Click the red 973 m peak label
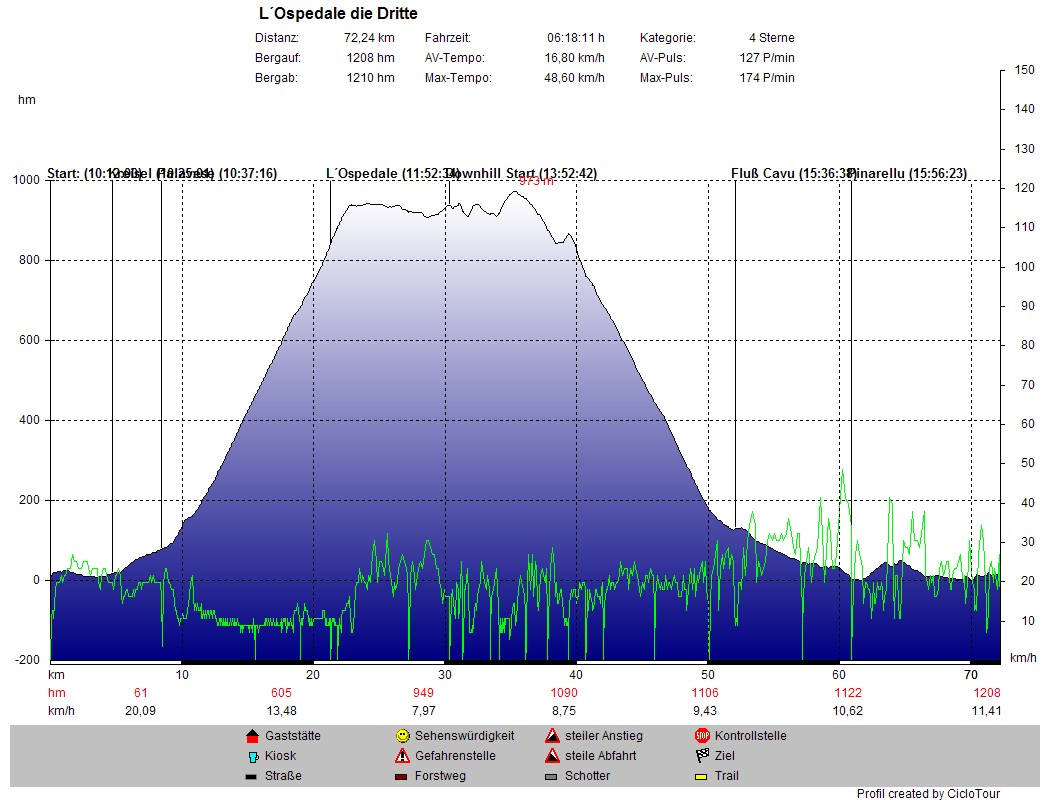 (x=536, y=183)
